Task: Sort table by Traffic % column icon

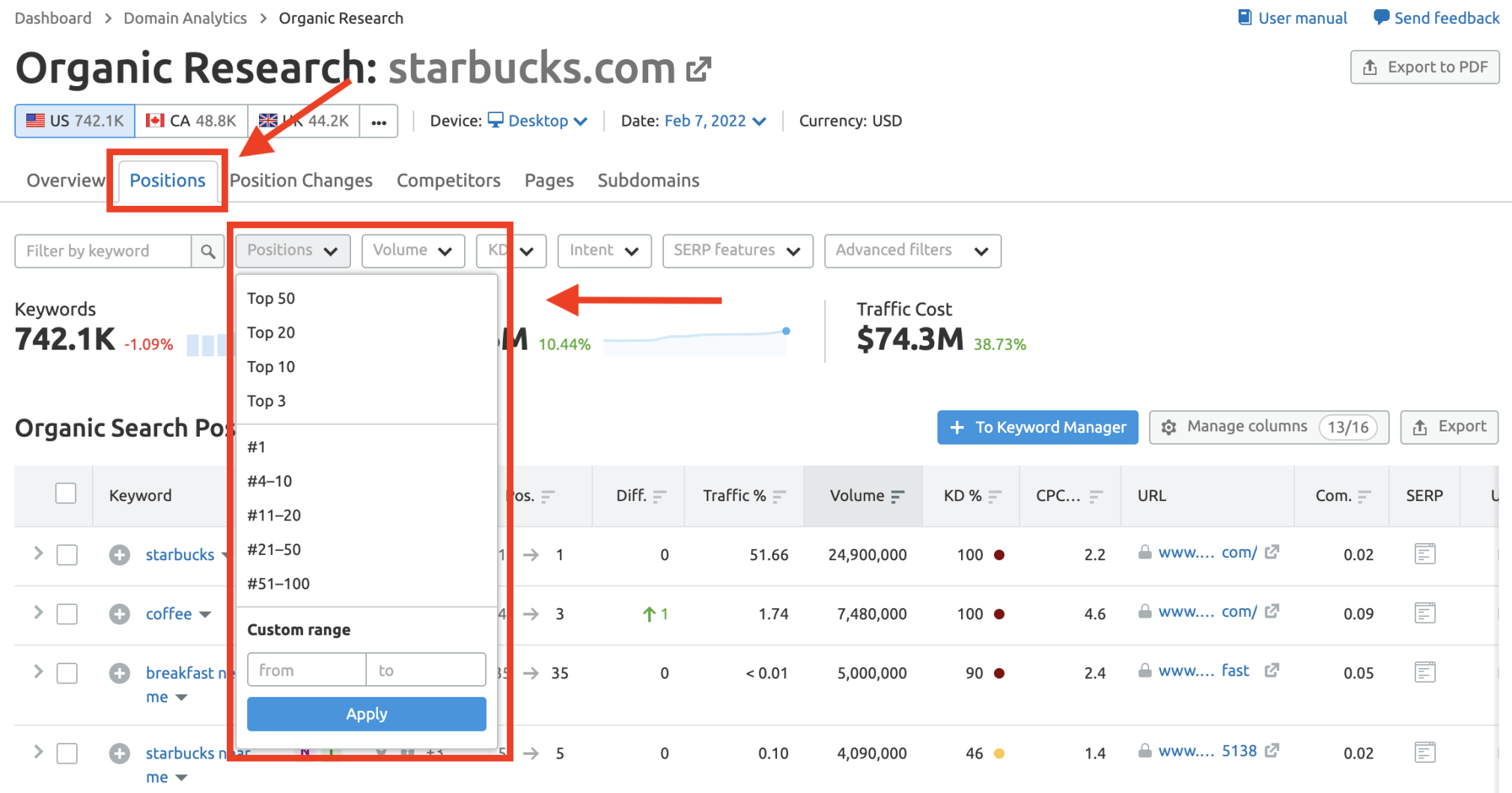Action: (x=779, y=496)
